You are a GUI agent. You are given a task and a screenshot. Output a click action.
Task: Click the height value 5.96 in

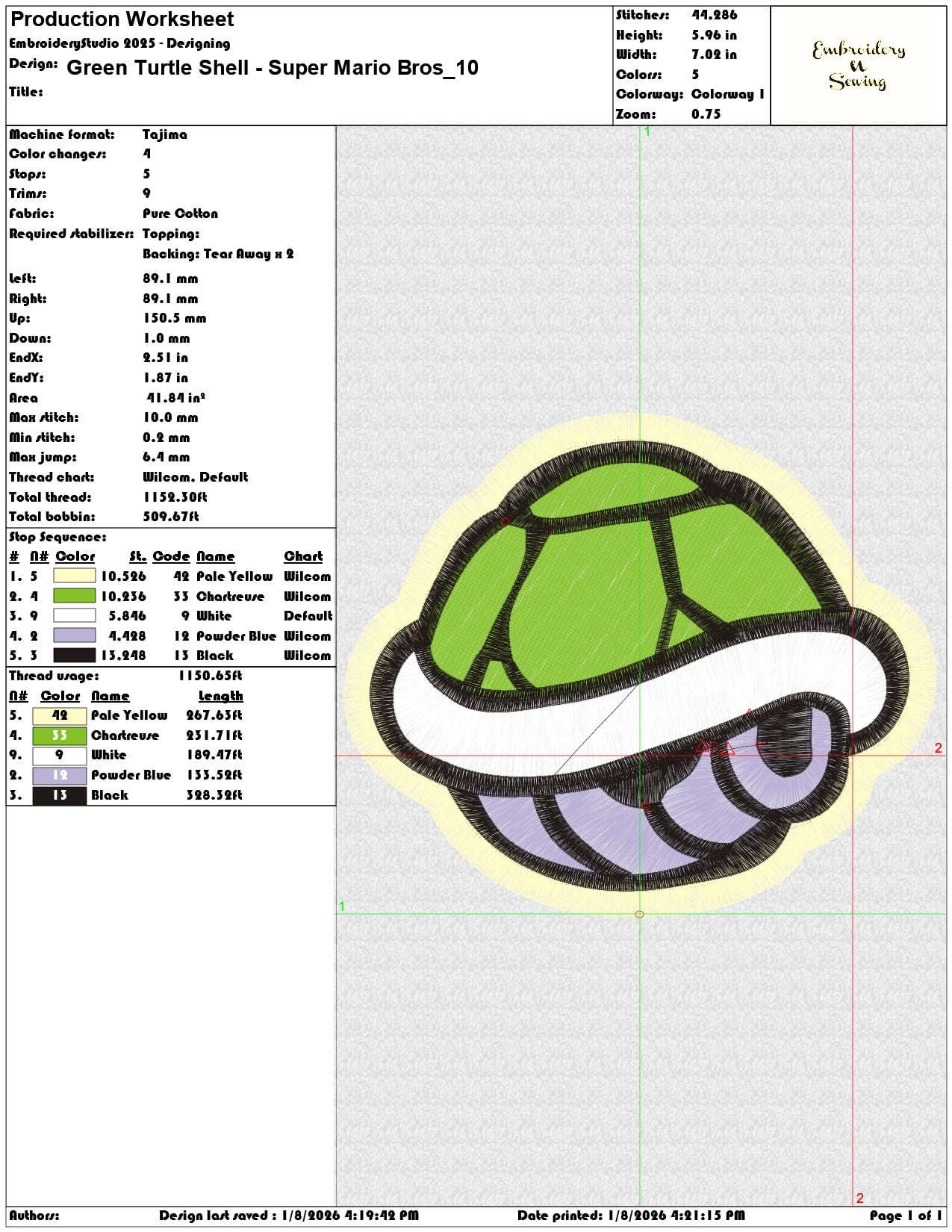[714, 35]
